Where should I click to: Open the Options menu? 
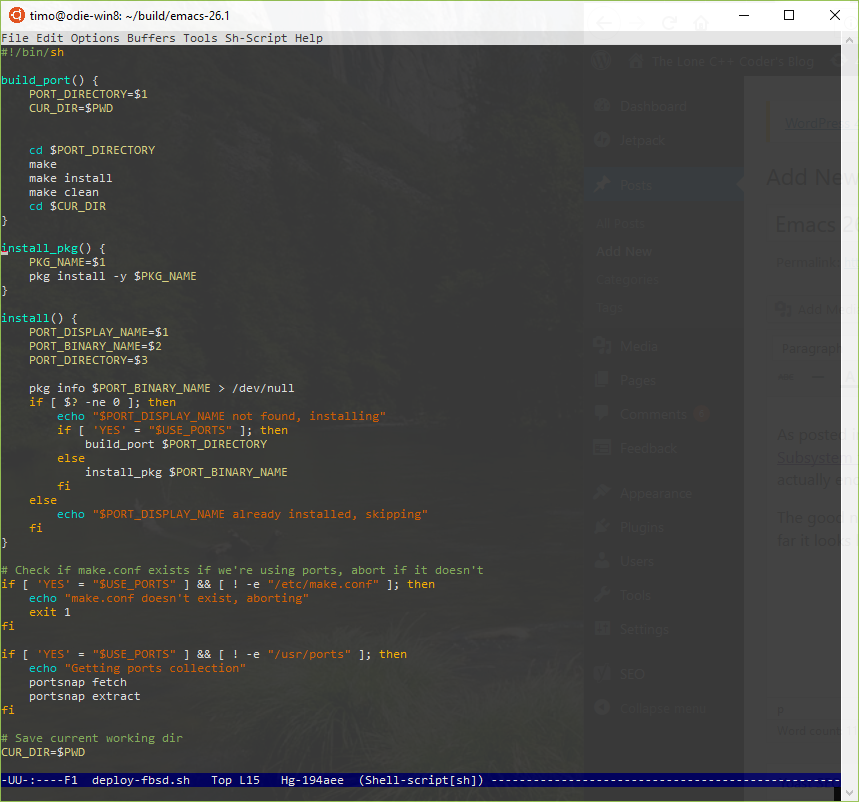tap(95, 38)
